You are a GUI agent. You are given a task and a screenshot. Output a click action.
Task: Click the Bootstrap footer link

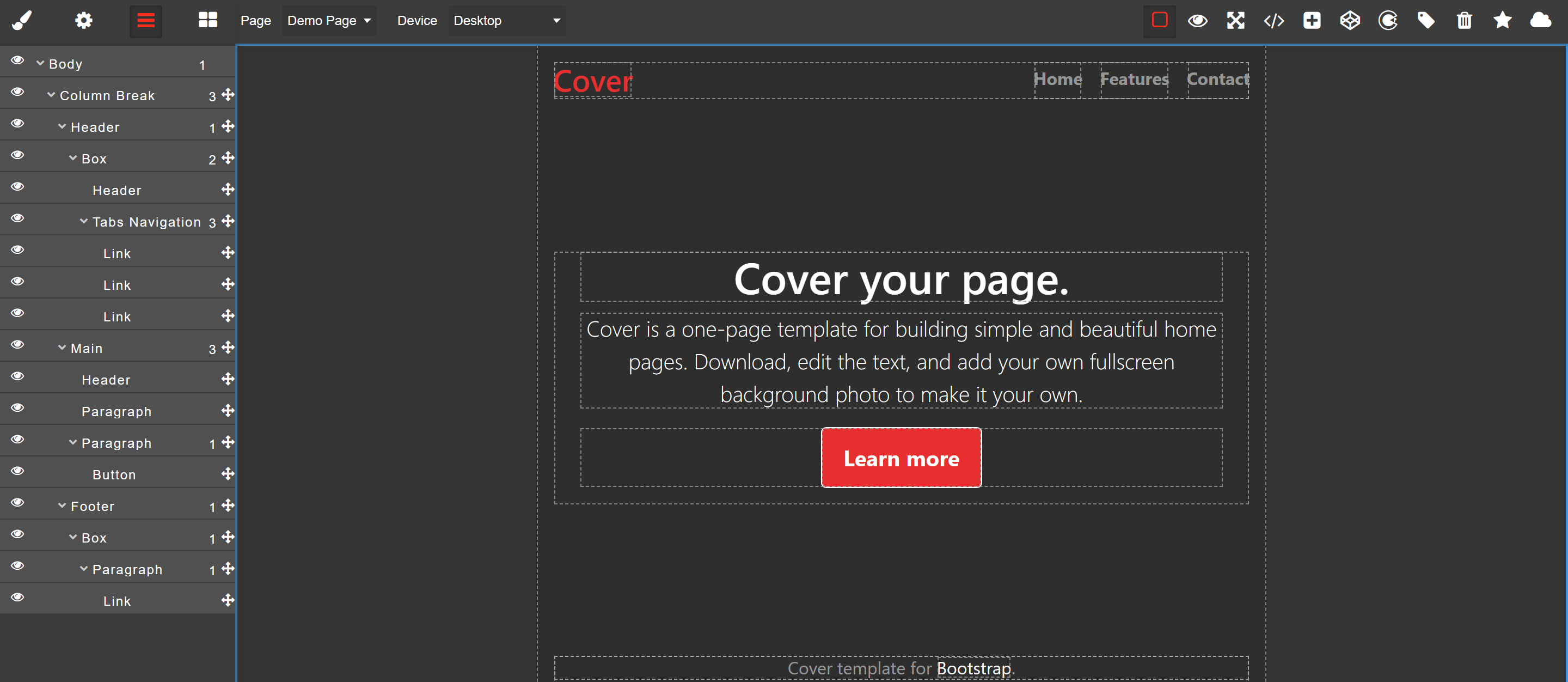point(973,668)
